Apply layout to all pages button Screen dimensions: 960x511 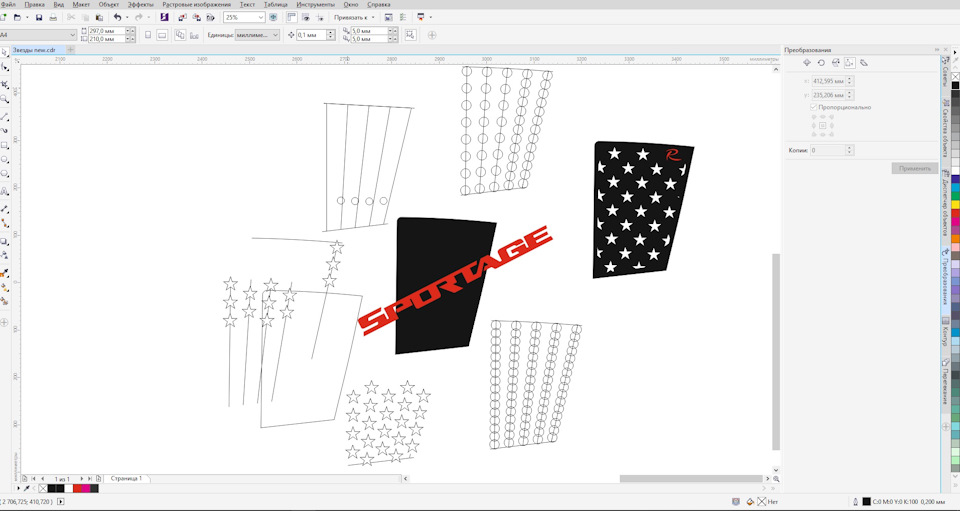click(180, 35)
